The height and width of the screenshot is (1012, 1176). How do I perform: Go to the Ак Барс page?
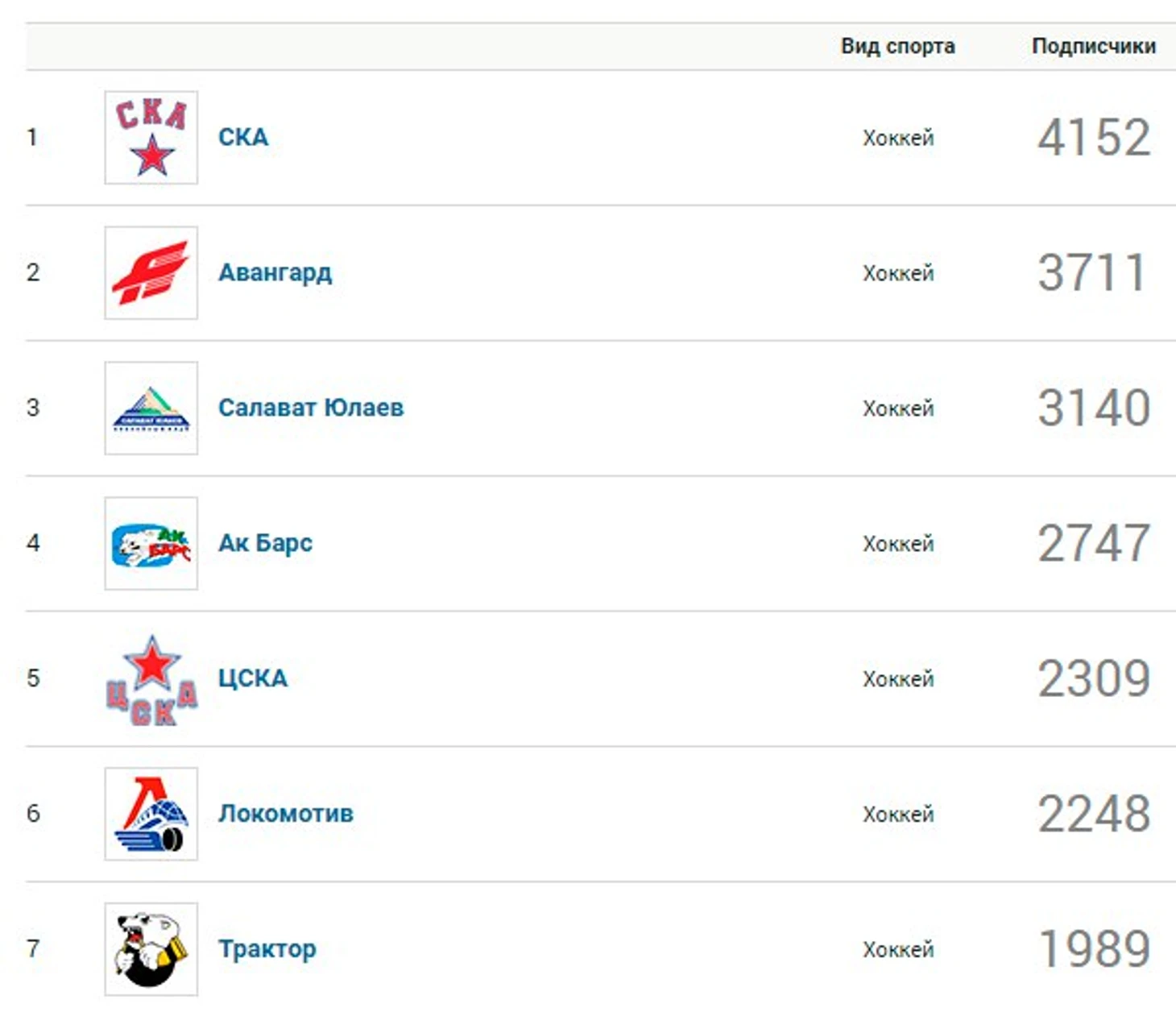(x=265, y=544)
